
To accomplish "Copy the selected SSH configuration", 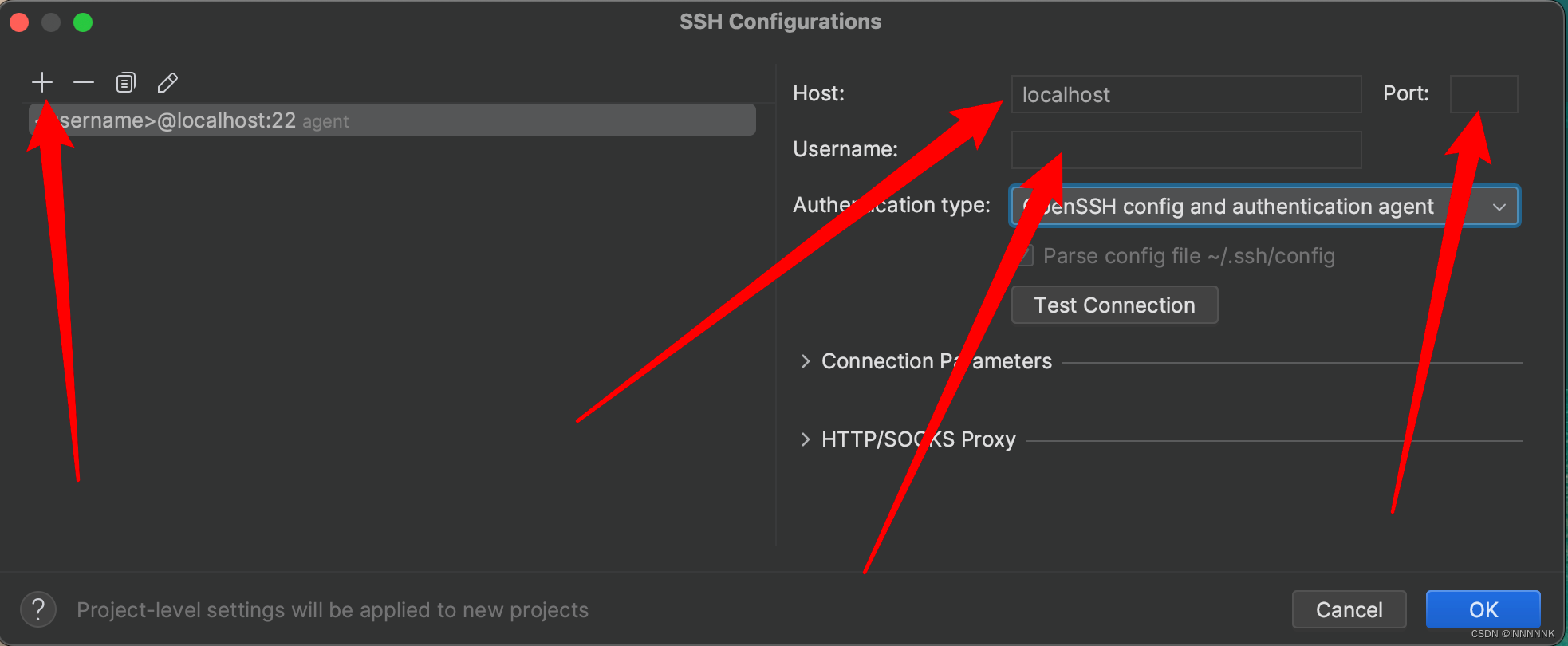I will click(126, 82).
